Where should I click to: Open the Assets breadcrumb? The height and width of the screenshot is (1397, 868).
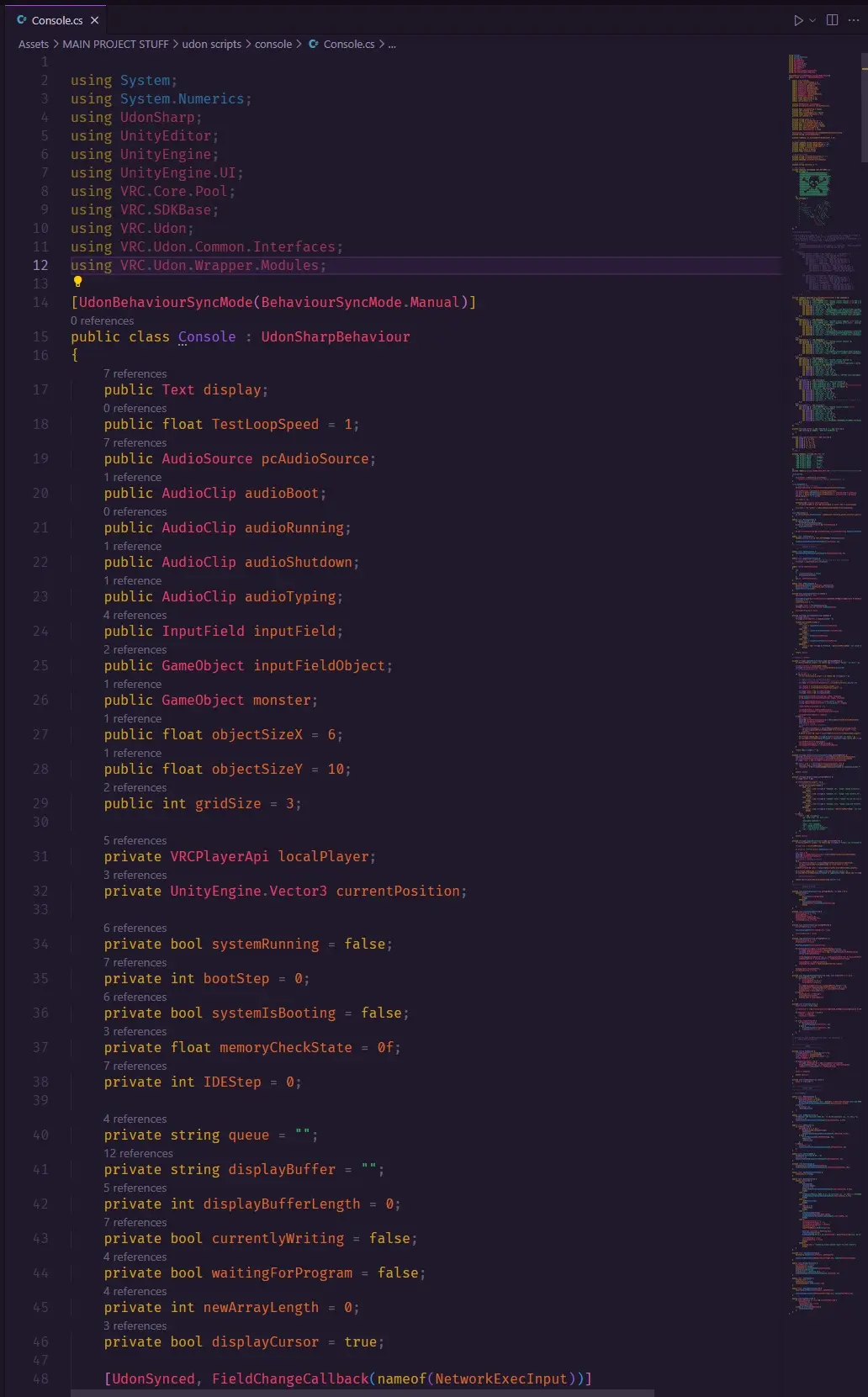coord(34,44)
